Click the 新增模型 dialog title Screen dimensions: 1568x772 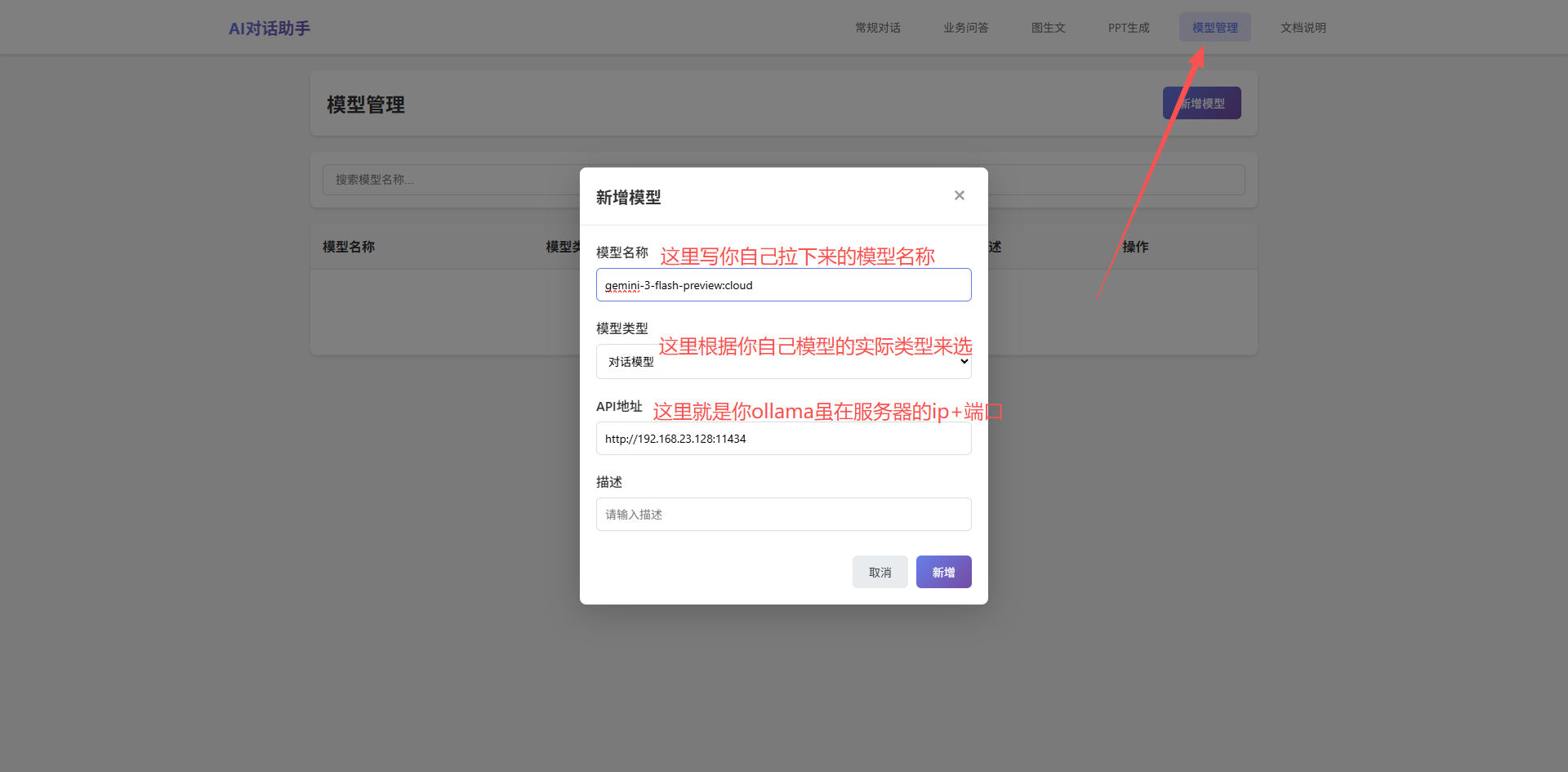click(x=629, y=197)
